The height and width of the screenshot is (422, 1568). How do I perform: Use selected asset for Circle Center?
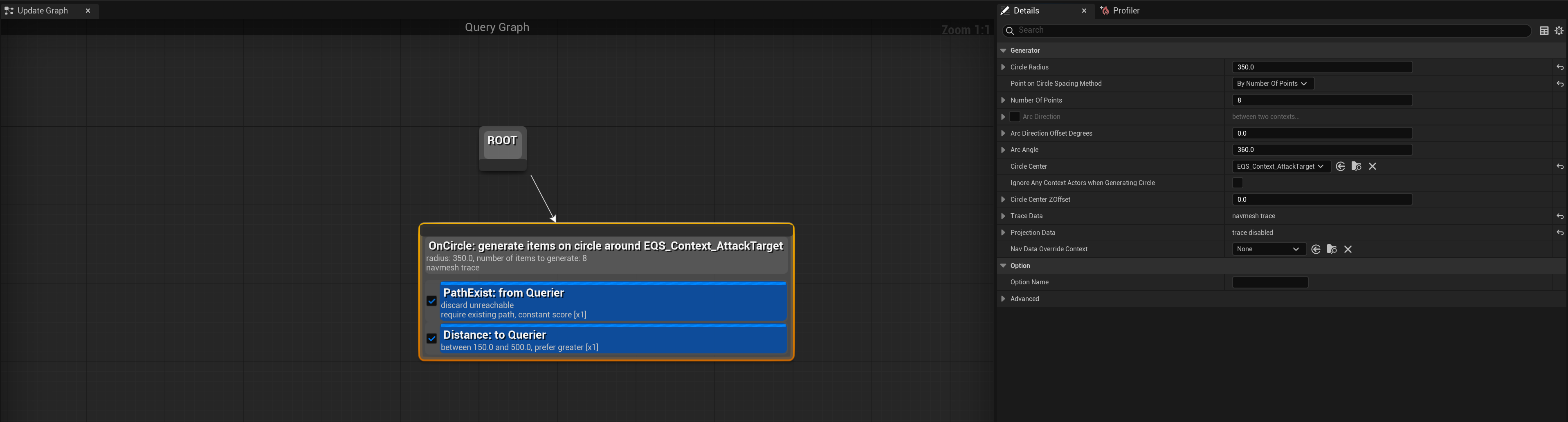click(1340, 167)
